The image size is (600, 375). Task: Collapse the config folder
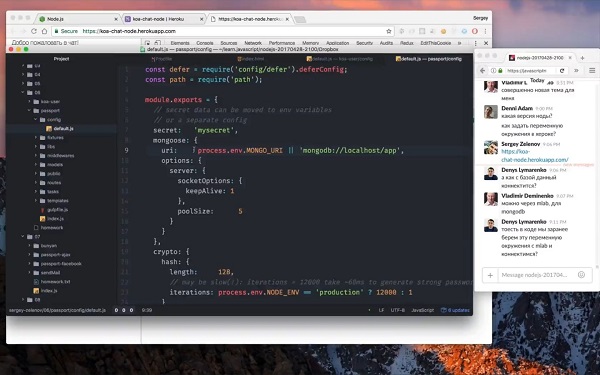click(x=36, y=119)
